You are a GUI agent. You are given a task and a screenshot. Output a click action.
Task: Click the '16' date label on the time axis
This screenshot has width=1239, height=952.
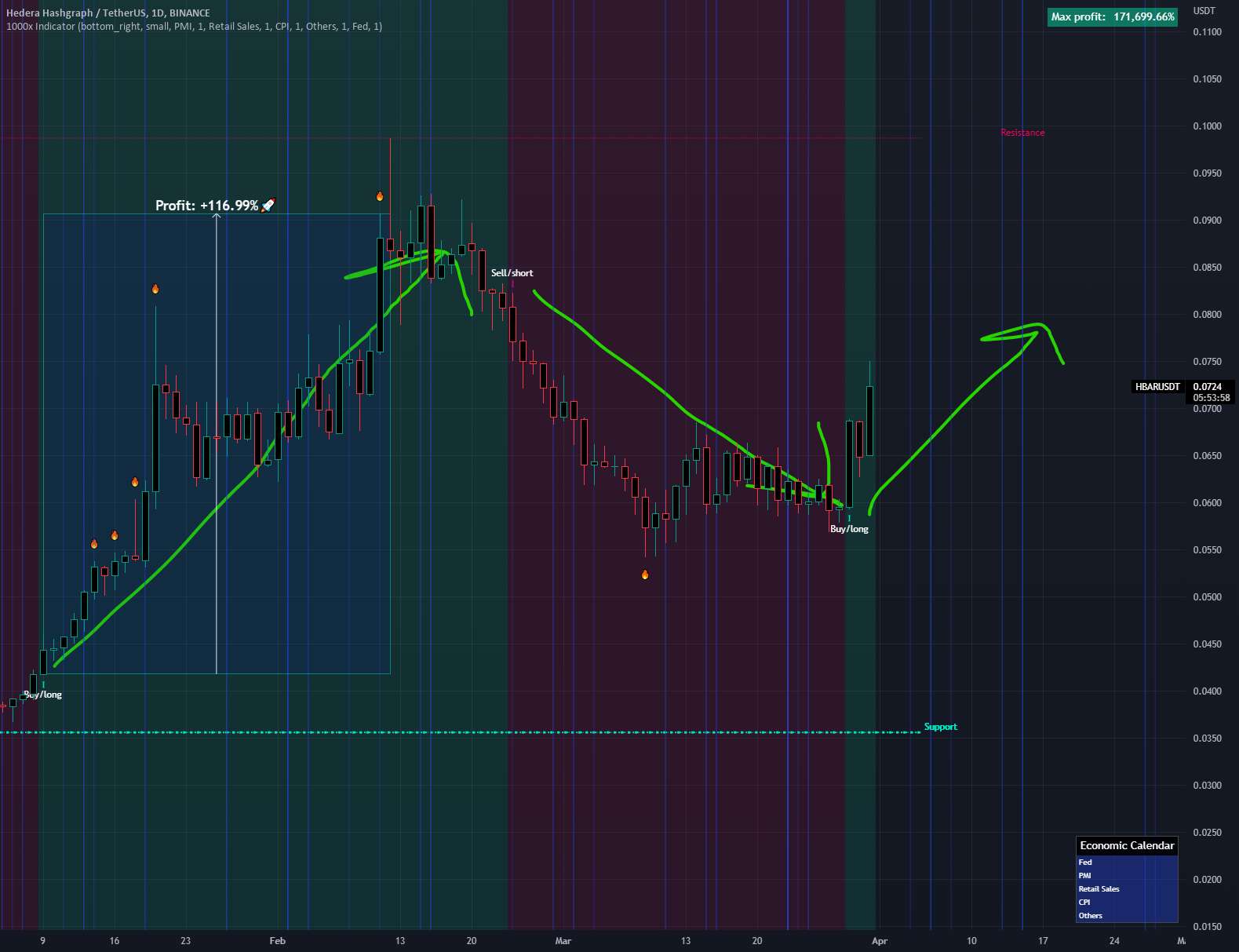(x=115, y=941)
